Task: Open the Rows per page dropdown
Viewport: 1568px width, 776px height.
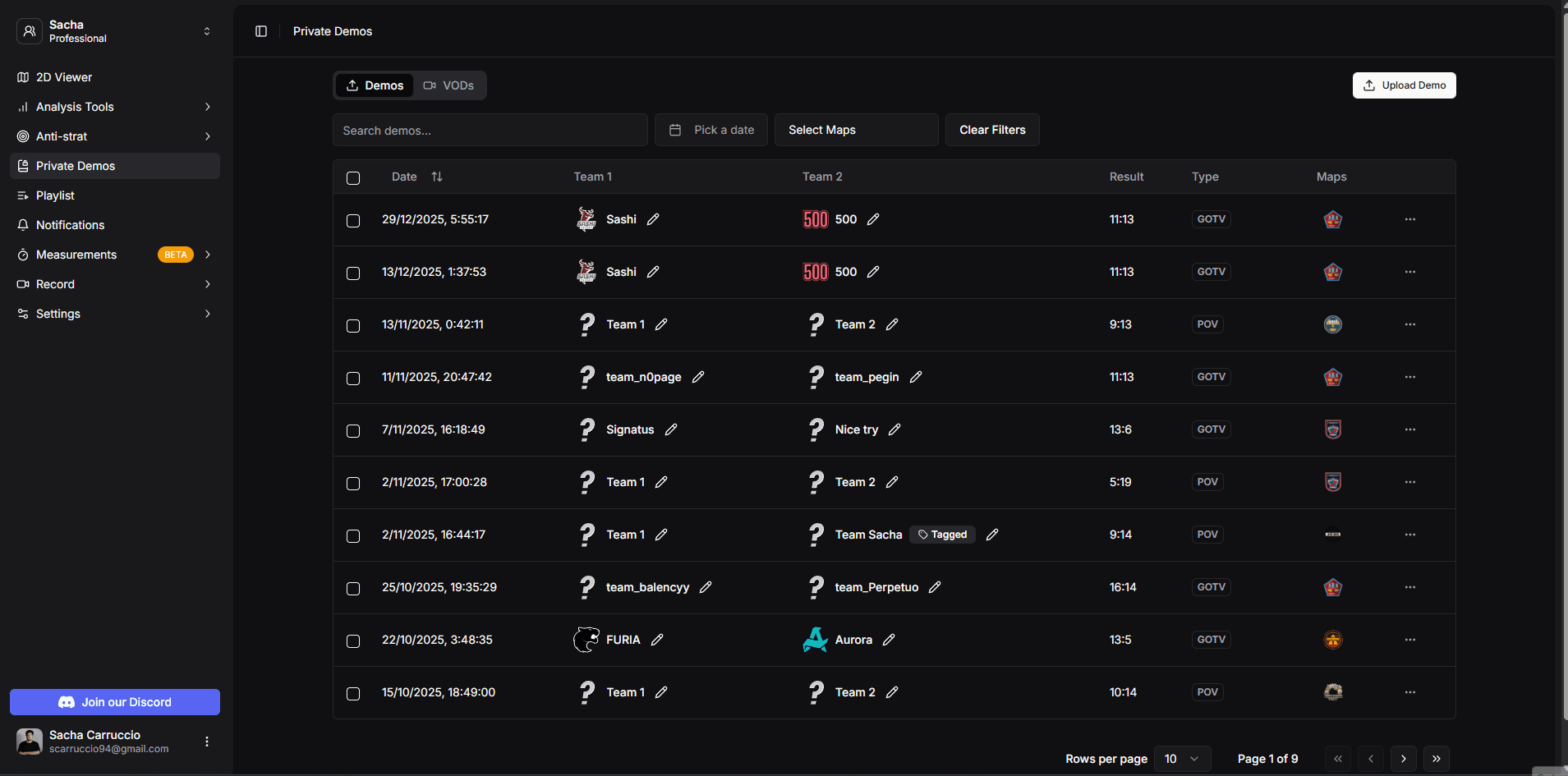Action: pos(1181,759)
